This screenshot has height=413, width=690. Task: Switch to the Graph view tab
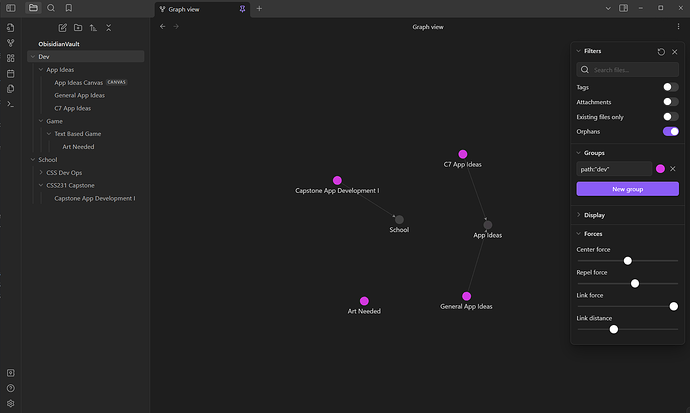pyautogui.click(x=200, y=8)
